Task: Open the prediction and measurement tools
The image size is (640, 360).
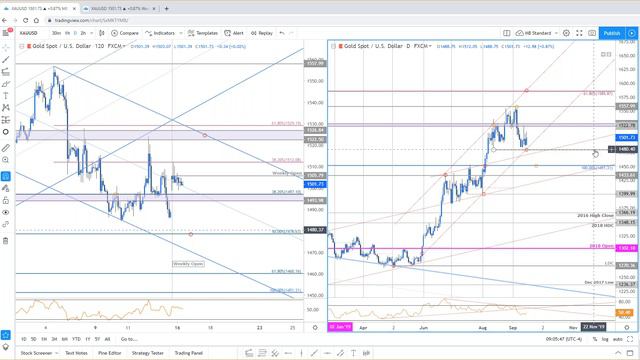Action: [x=6, y=120]
